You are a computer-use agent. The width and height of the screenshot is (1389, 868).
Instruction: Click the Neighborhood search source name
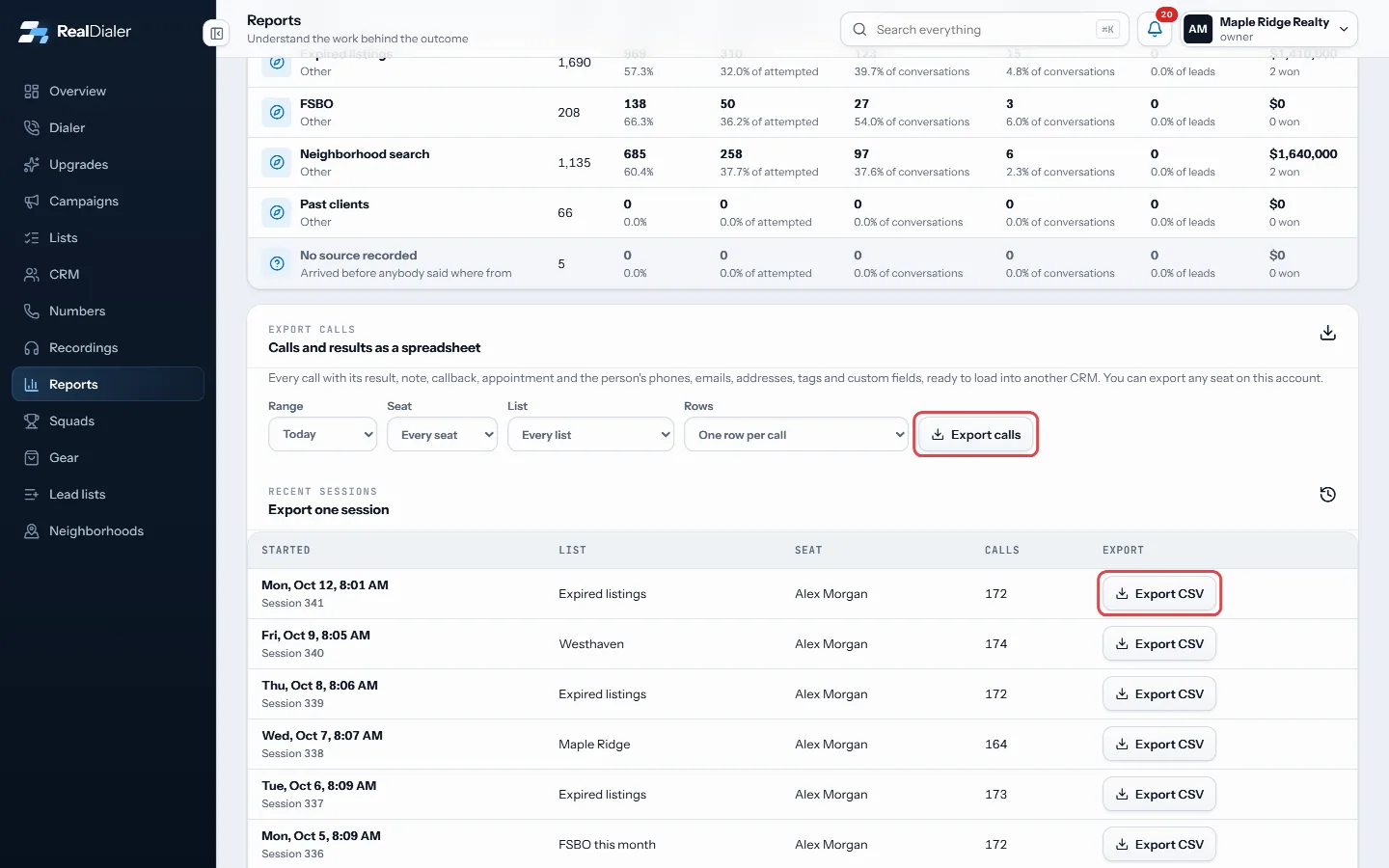(365, 154)
